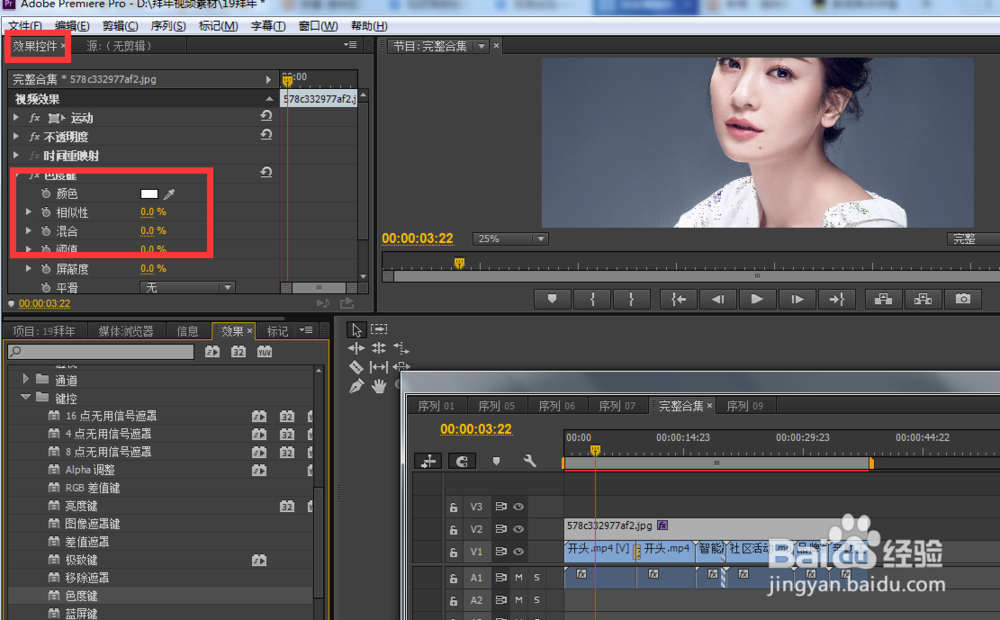Click the white 颜色 swatch

coord(149,194)
